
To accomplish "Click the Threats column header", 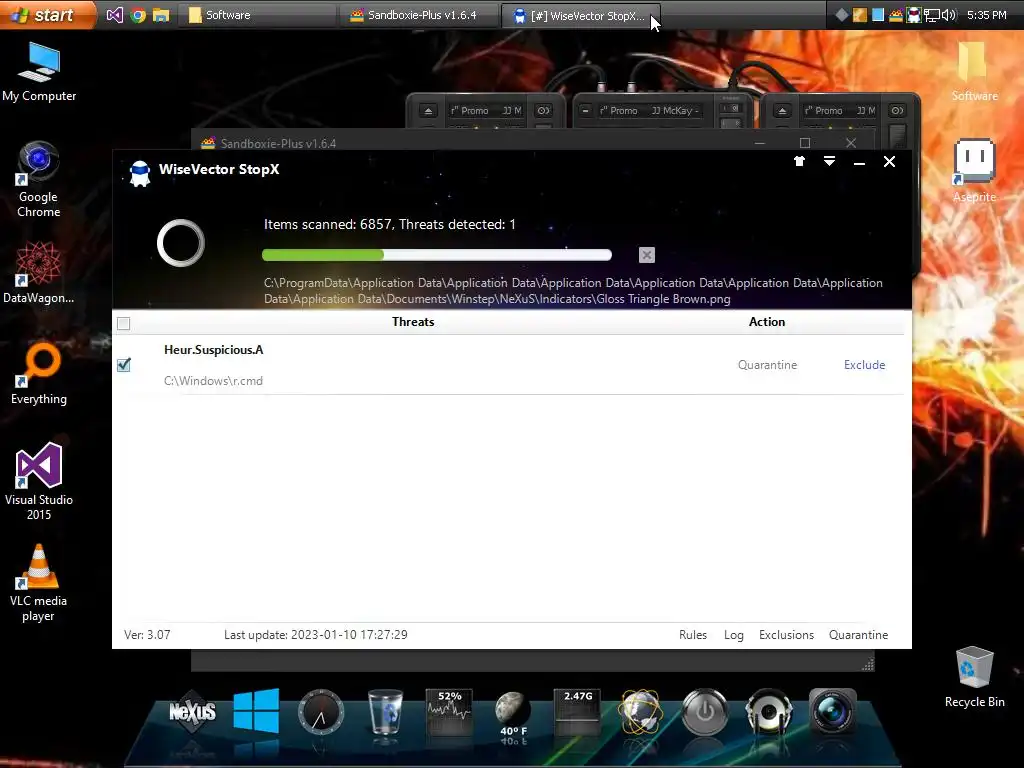I will [x=413, y=322].
